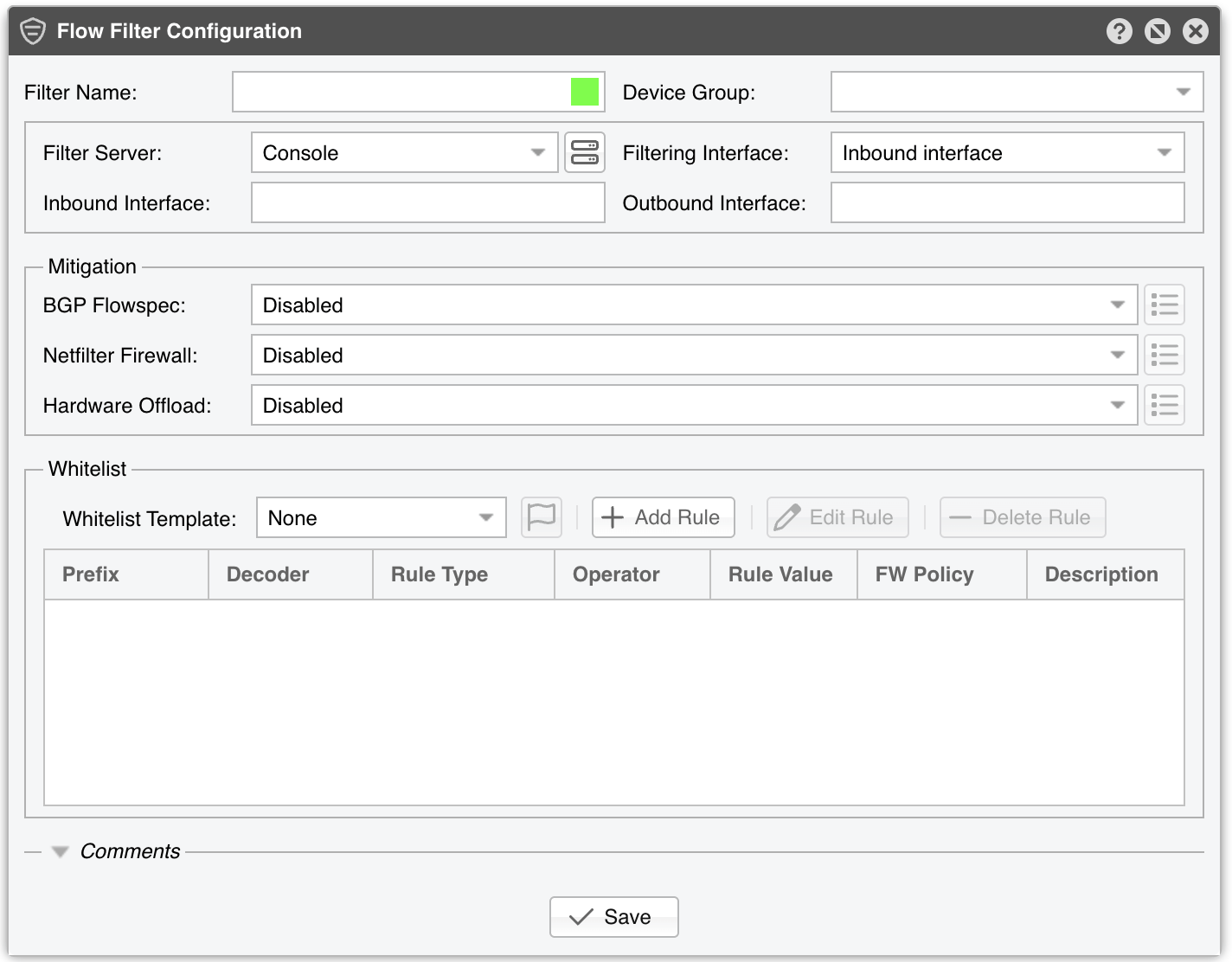
Task: Click the disable circle-slash icon in title bar
Action: [1157, 31]
